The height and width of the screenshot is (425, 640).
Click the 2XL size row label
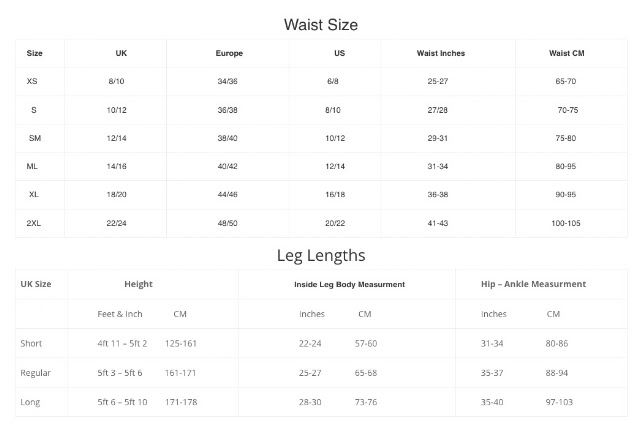click(x=33, y=223)
